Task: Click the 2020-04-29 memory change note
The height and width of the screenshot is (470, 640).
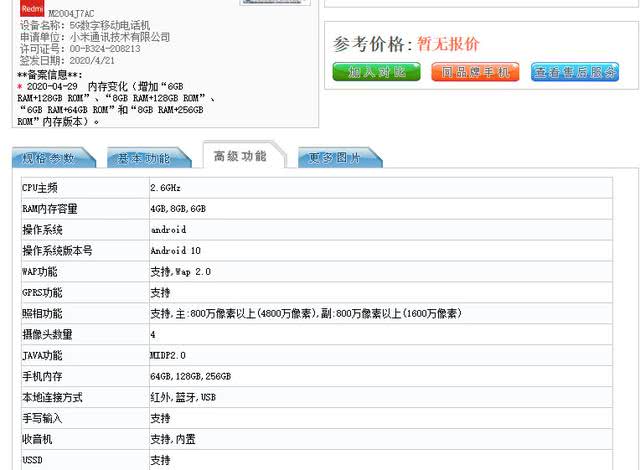Action: pyautogui.click(x=116, y=104)
